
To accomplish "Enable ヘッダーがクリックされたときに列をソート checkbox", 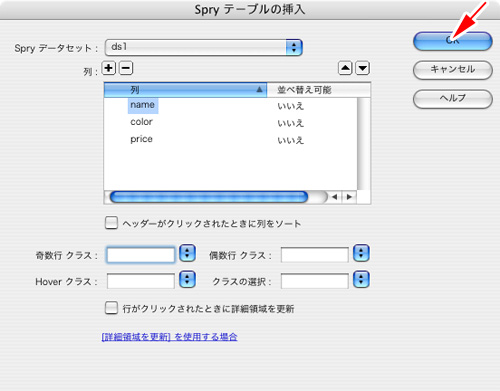I will 111,223.
